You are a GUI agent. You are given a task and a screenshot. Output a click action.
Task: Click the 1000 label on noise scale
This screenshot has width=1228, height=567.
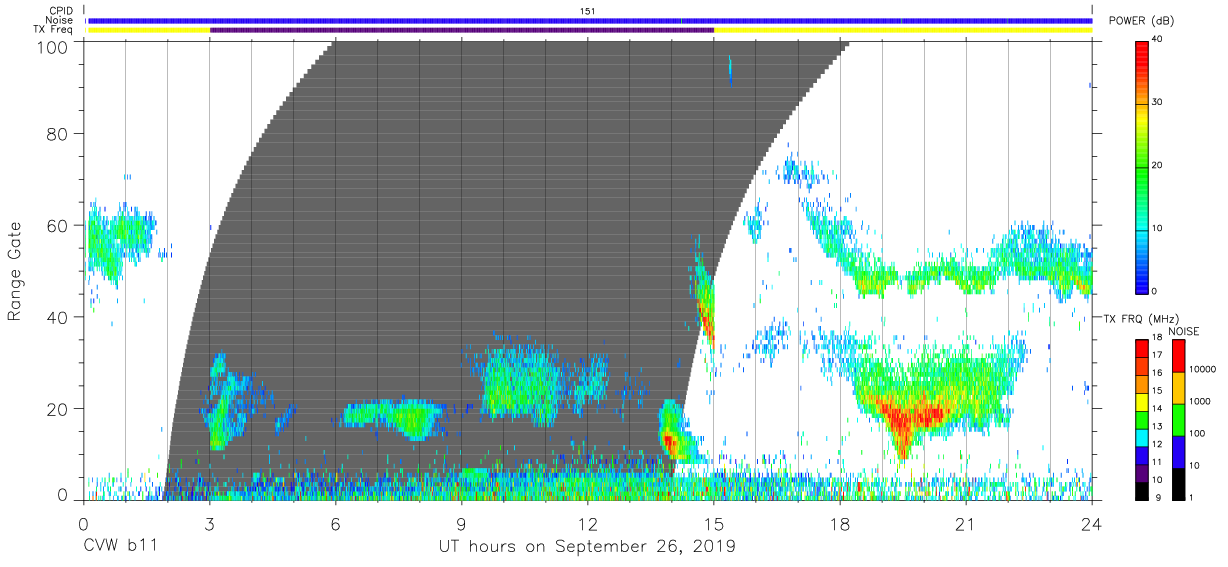(x=1200, y=401)
